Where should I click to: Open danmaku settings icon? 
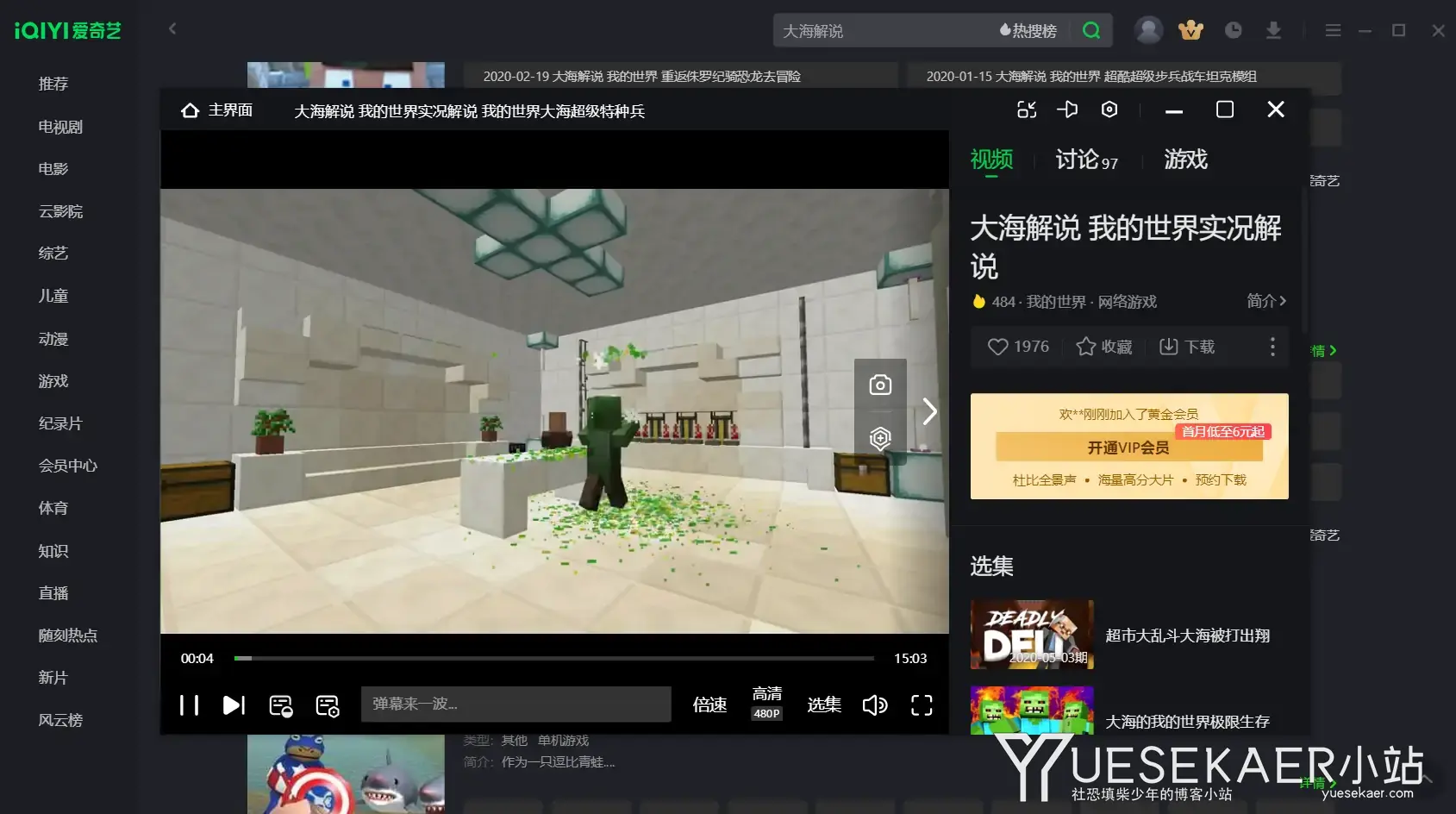328,705
